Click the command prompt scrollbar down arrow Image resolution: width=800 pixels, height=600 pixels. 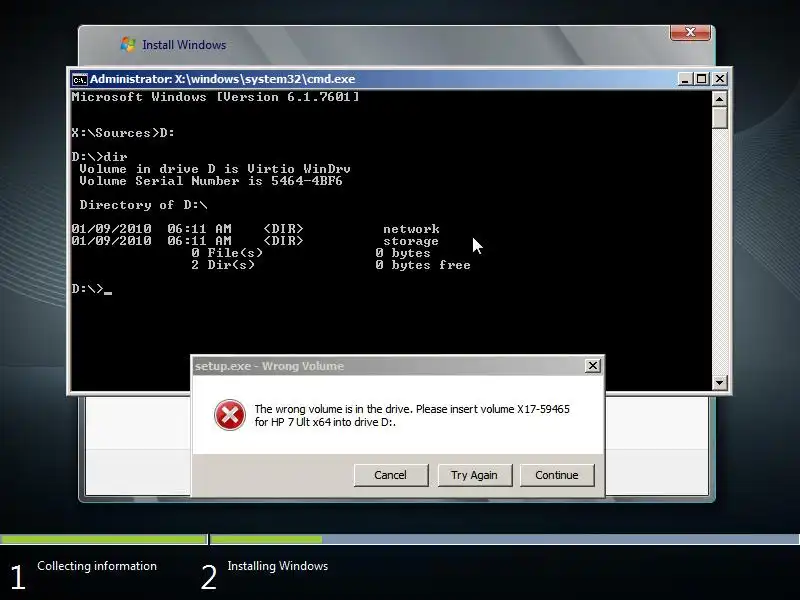[719, 382]
